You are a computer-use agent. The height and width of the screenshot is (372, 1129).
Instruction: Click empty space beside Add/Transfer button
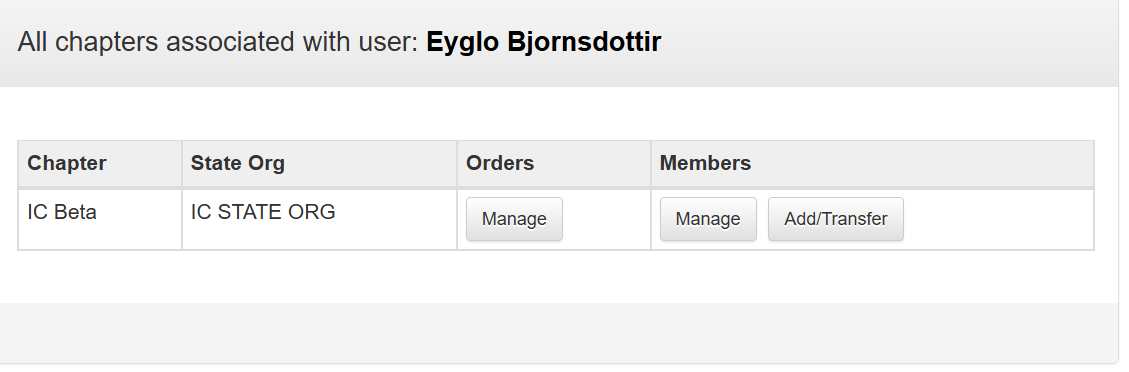click(x=997, y=219)
